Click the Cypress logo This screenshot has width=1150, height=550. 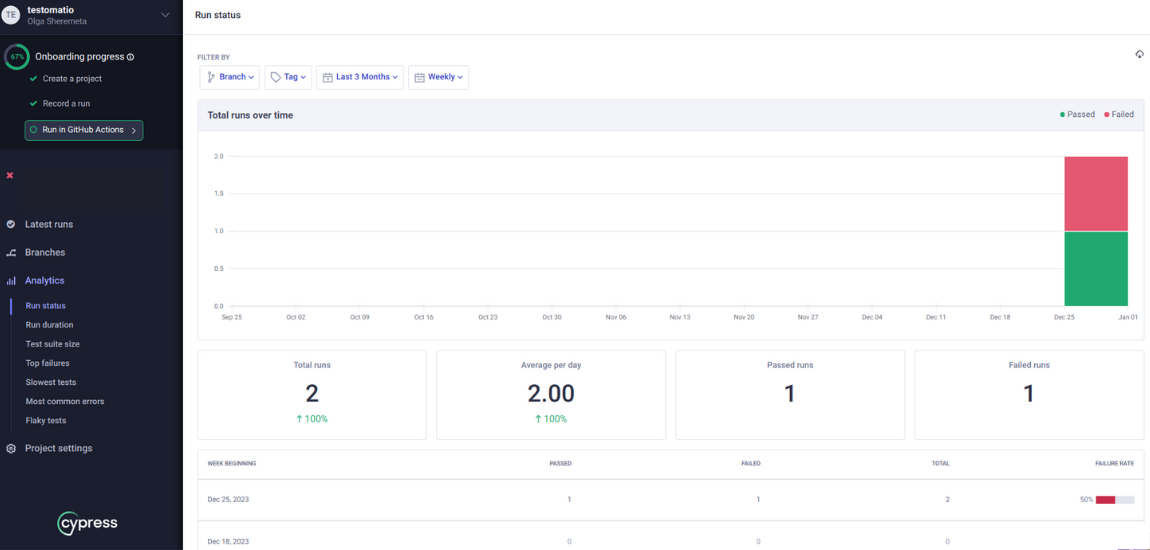click(87, 523)
